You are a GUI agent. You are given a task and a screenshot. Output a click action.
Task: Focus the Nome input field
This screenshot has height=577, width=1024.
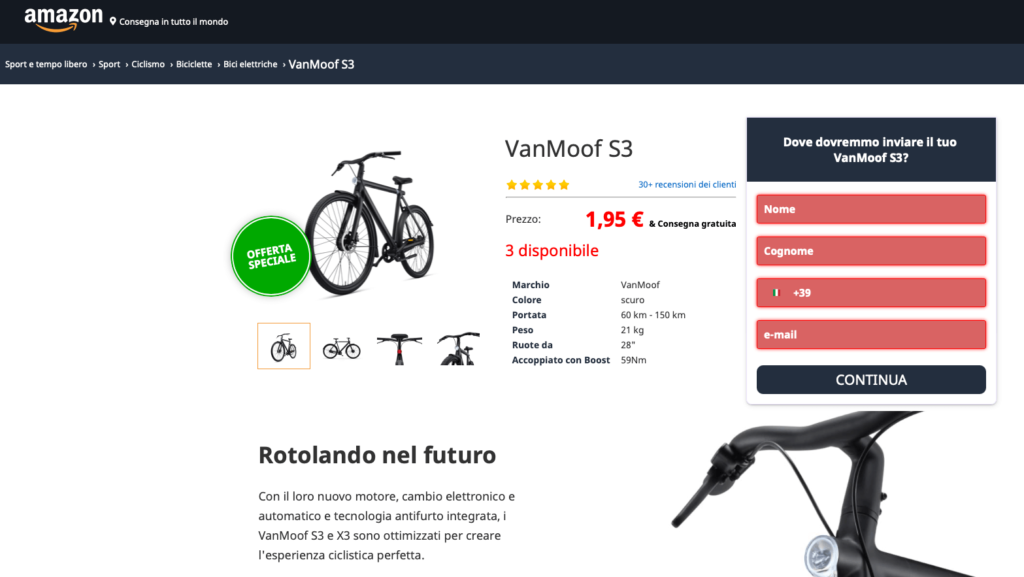[871, 210]
